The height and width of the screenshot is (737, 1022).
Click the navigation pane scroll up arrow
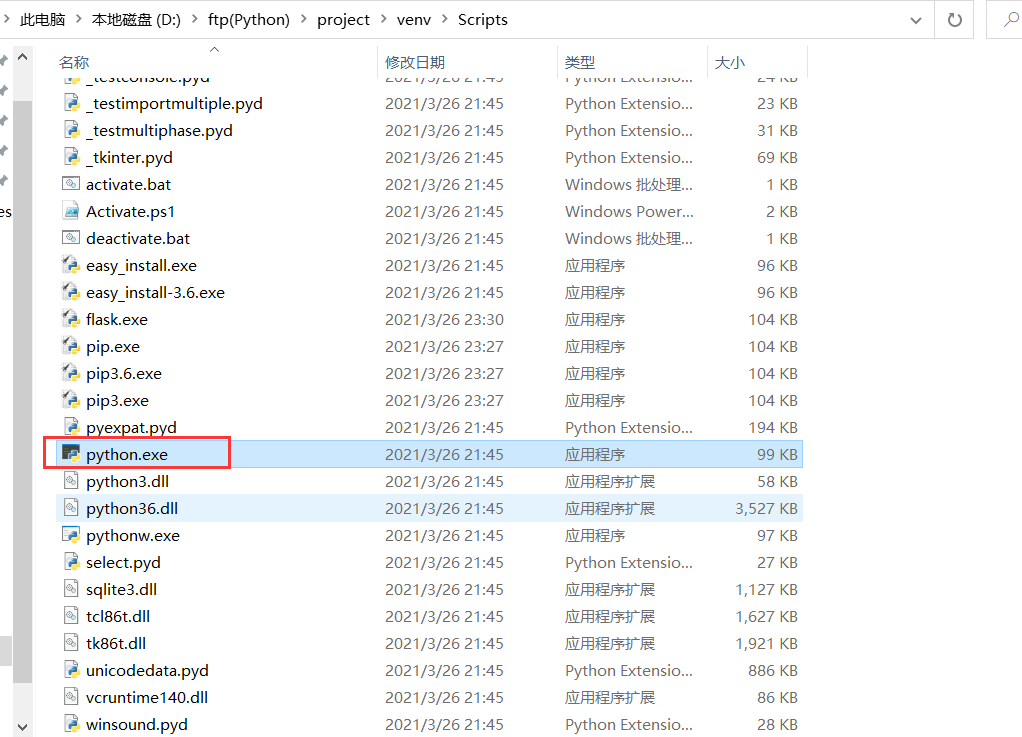coord(22,57)
